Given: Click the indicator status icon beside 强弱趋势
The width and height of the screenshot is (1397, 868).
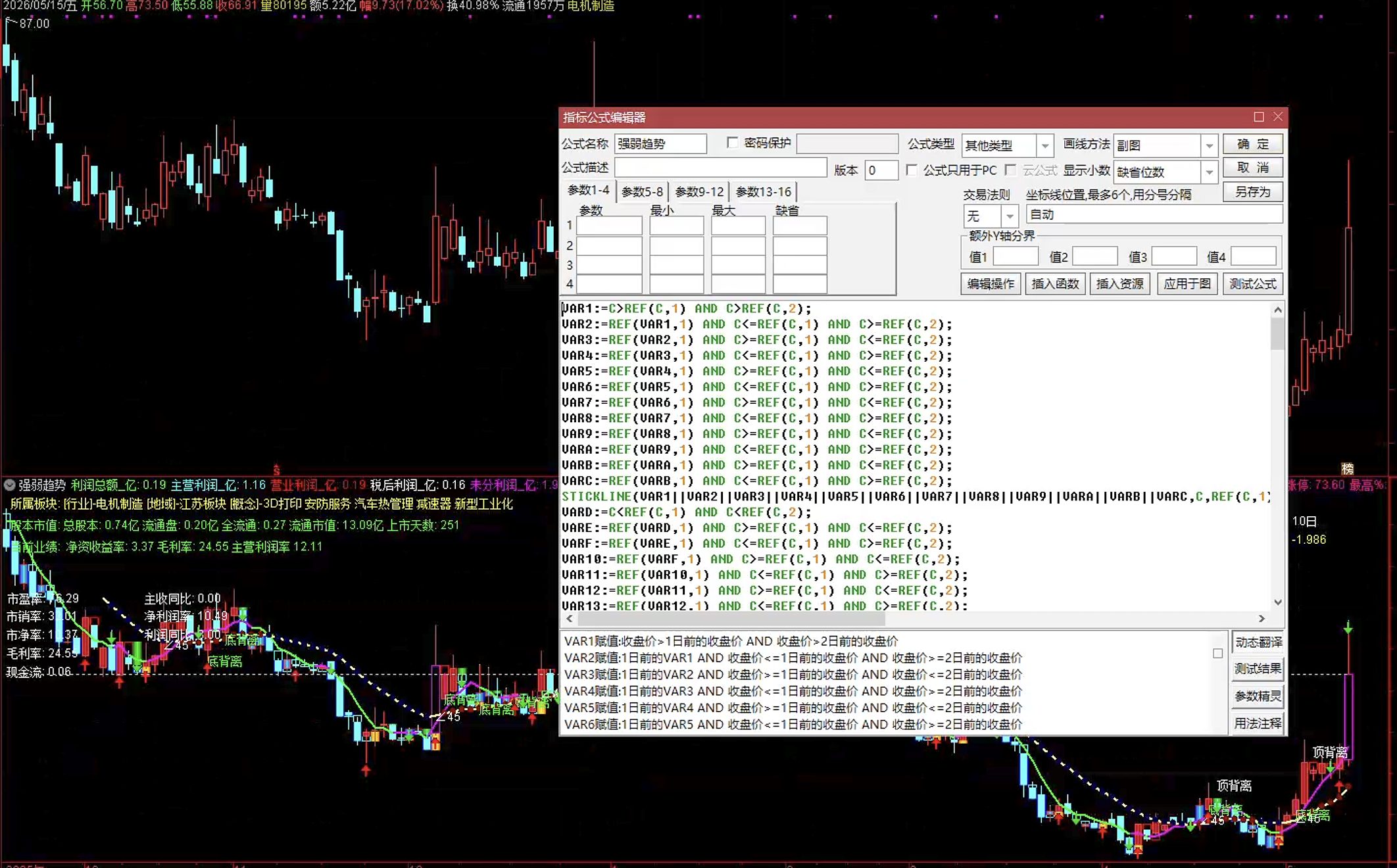Looking at the screenshot, I should 9,485.
